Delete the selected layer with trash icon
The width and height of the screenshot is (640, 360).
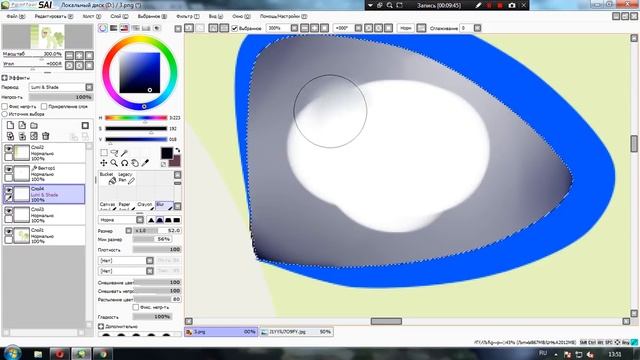[x=46, y=136]
